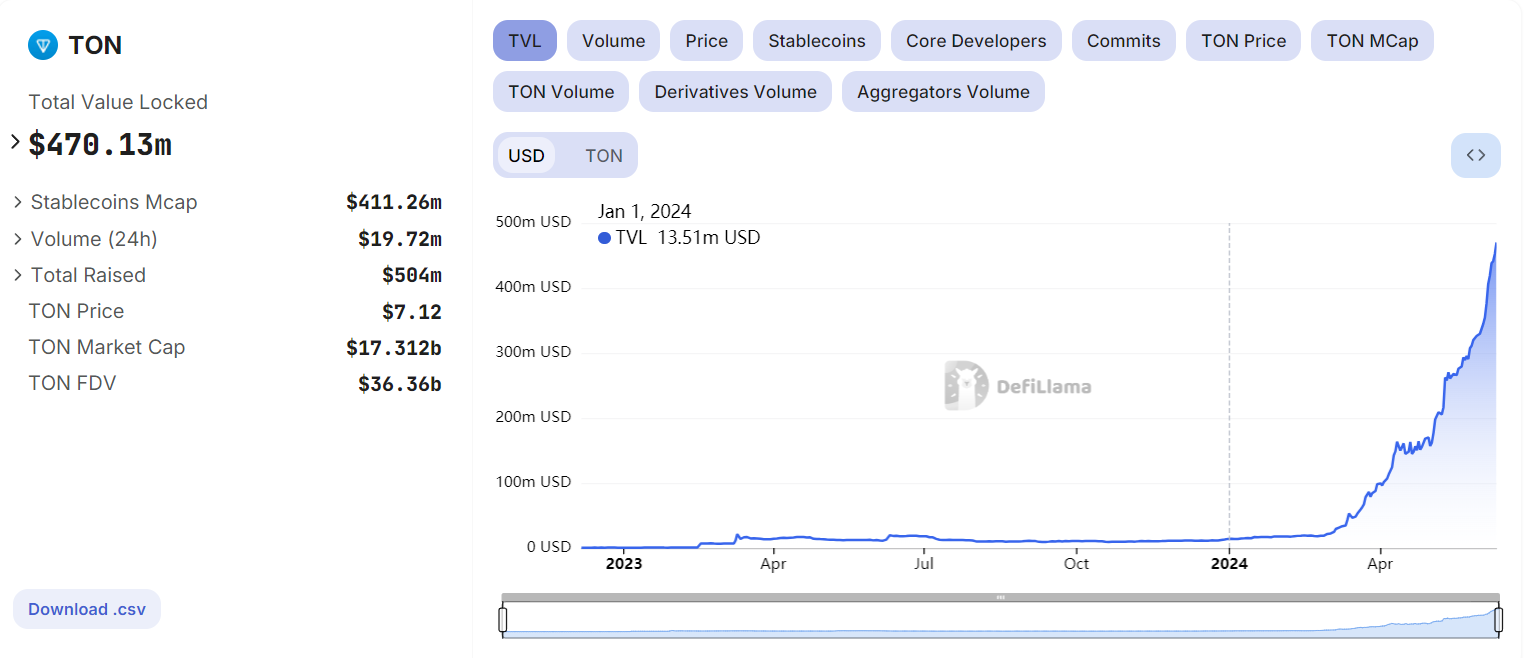Click the blue TVL legend dot

(x=603, y=237)
